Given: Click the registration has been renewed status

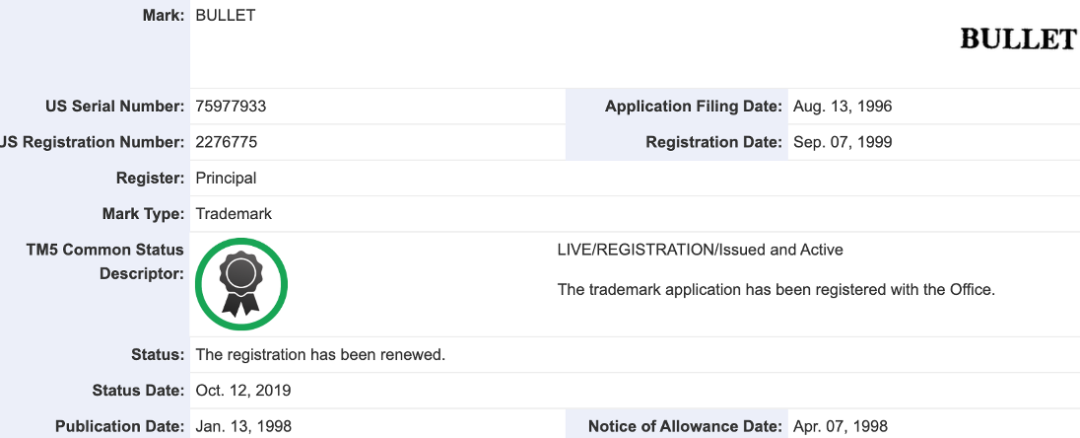Looking at the screenshot, I should coord(321,355).
